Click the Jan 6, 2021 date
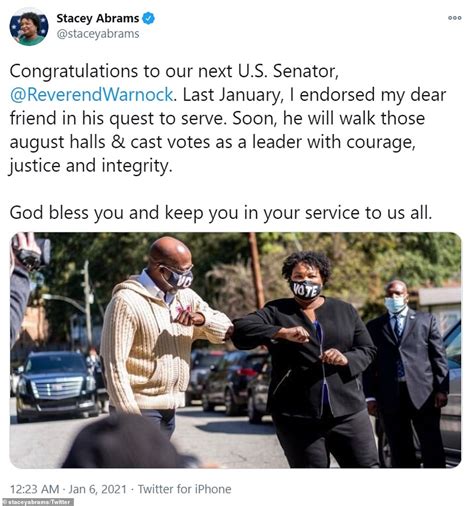Image resolution: width=474 pixels, height=506 pixels. (98, 489)
